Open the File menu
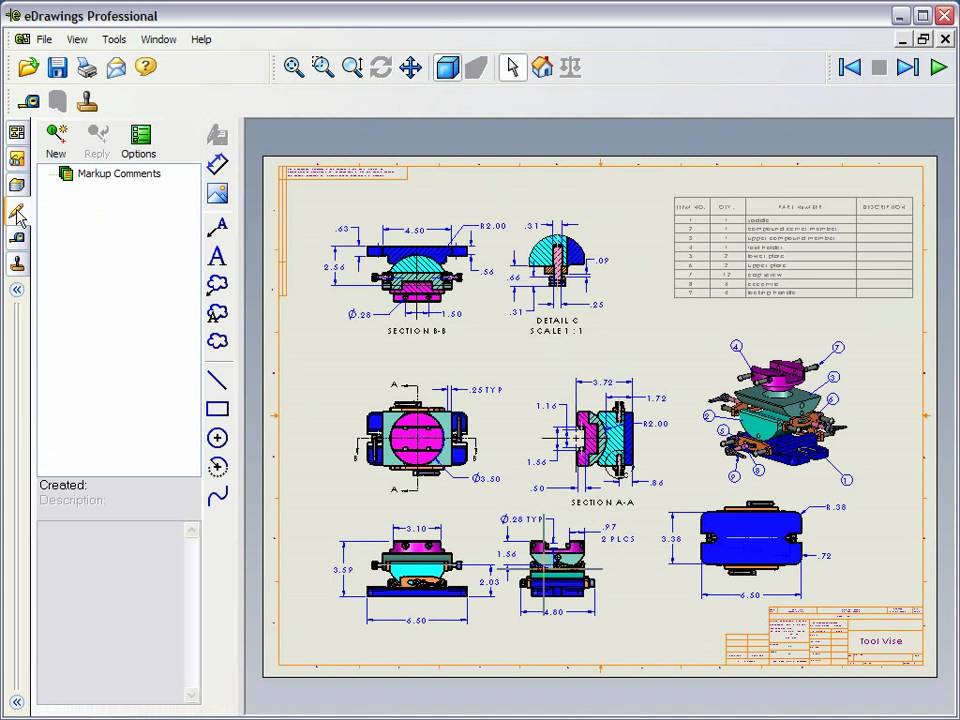 point(44,39)
